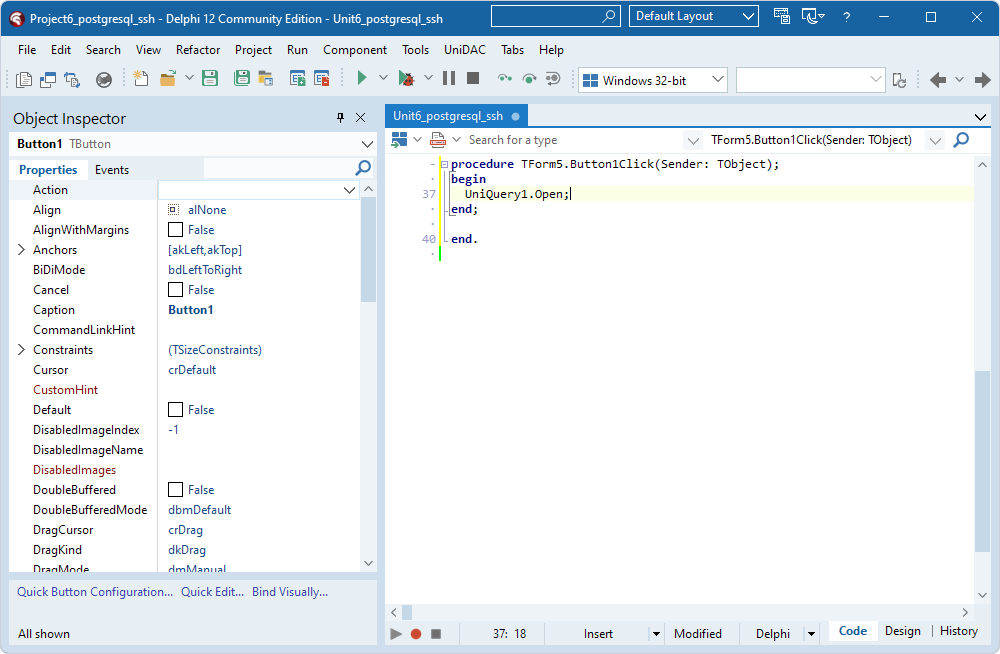
Task: Run the project with the green Run button
Action: click(361, 77)
